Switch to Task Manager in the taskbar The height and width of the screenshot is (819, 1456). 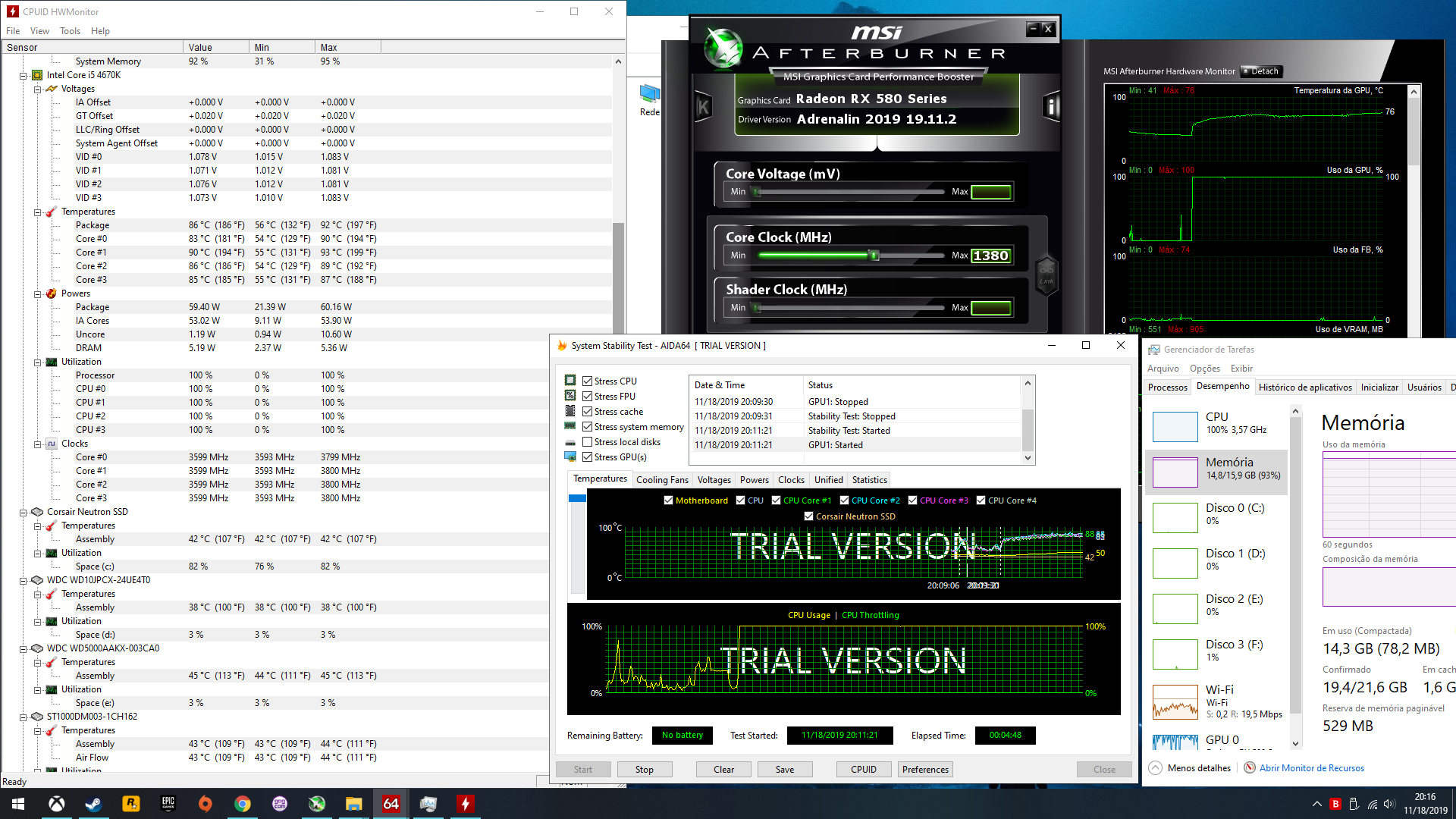(428, 804)
